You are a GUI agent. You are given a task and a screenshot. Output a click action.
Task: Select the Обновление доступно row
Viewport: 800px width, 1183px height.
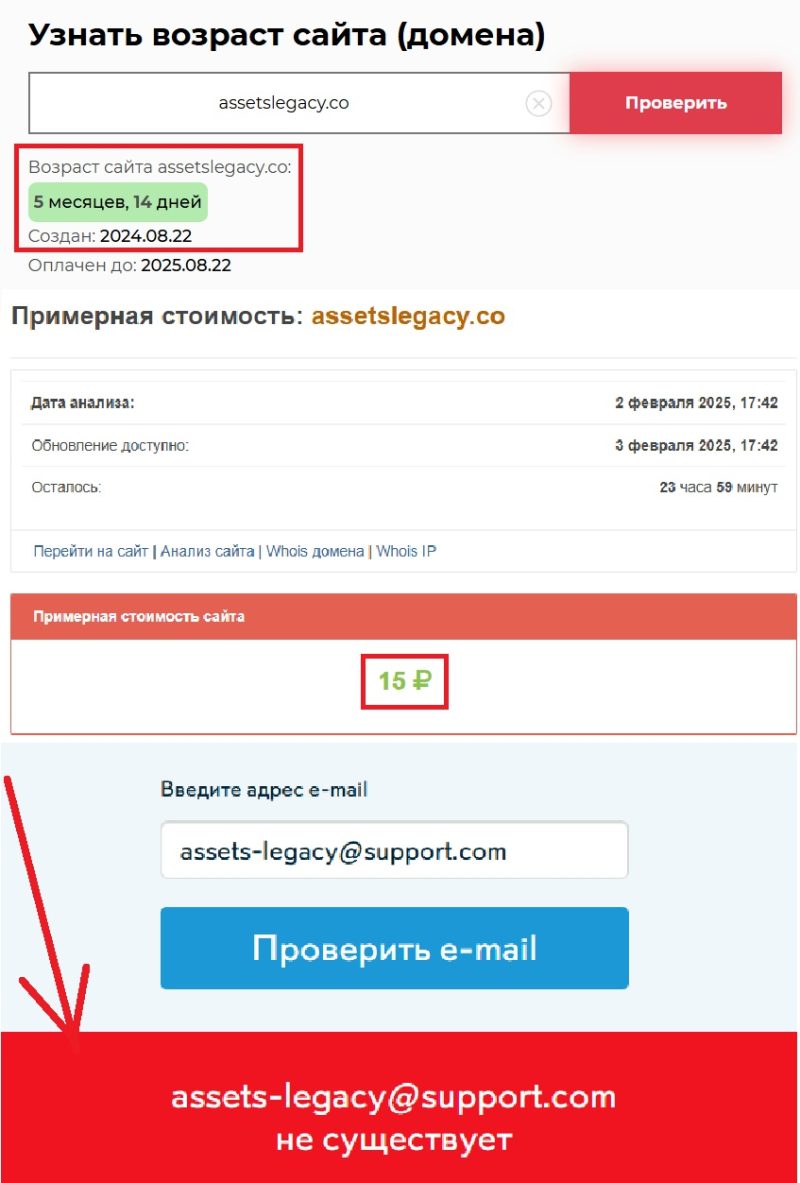[404, 445]
